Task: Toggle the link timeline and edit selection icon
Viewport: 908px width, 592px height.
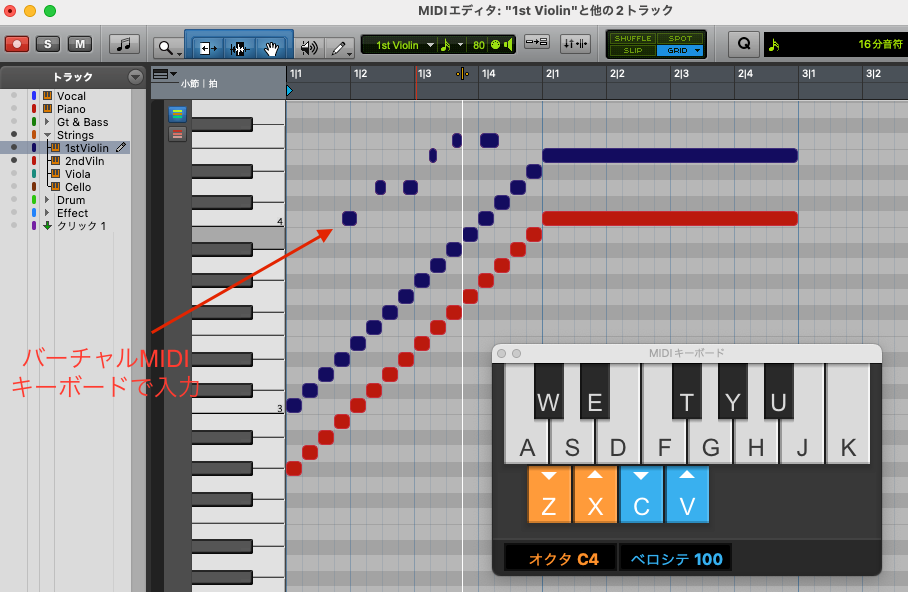Action: coord(537,42)
